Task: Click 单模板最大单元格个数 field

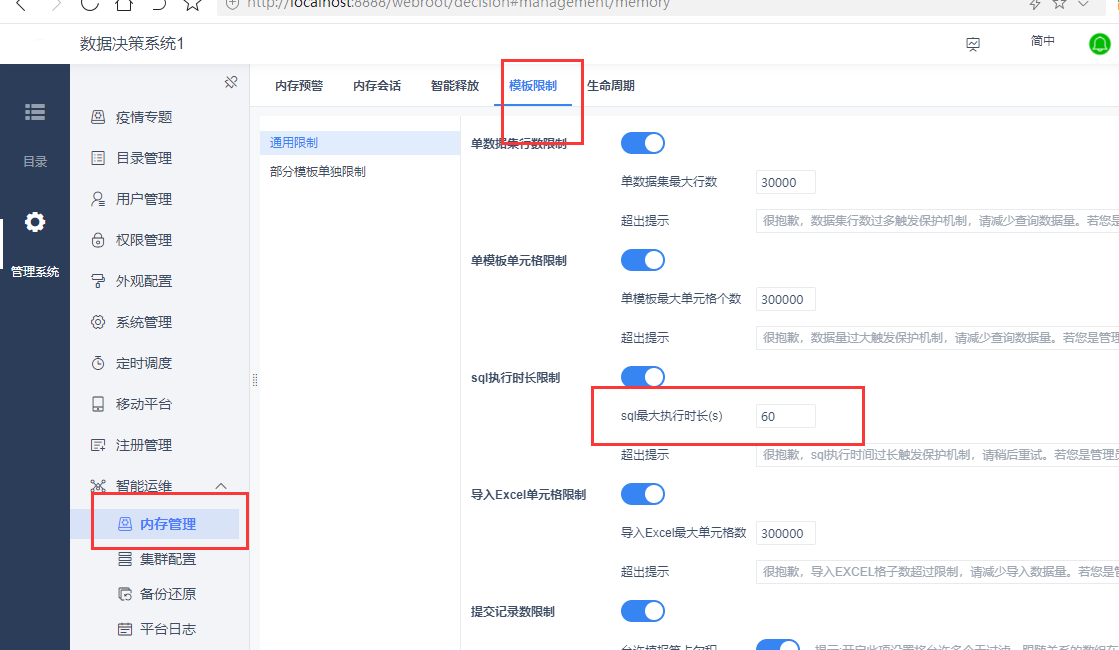Action: [786, 299]
